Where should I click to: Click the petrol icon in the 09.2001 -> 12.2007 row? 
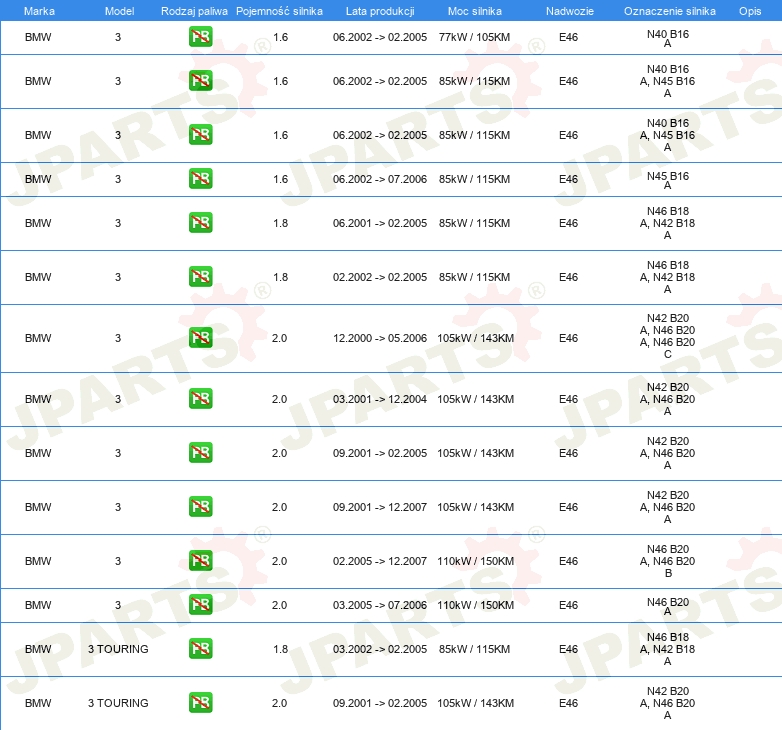pyautogui.click(x=200, y=507)
